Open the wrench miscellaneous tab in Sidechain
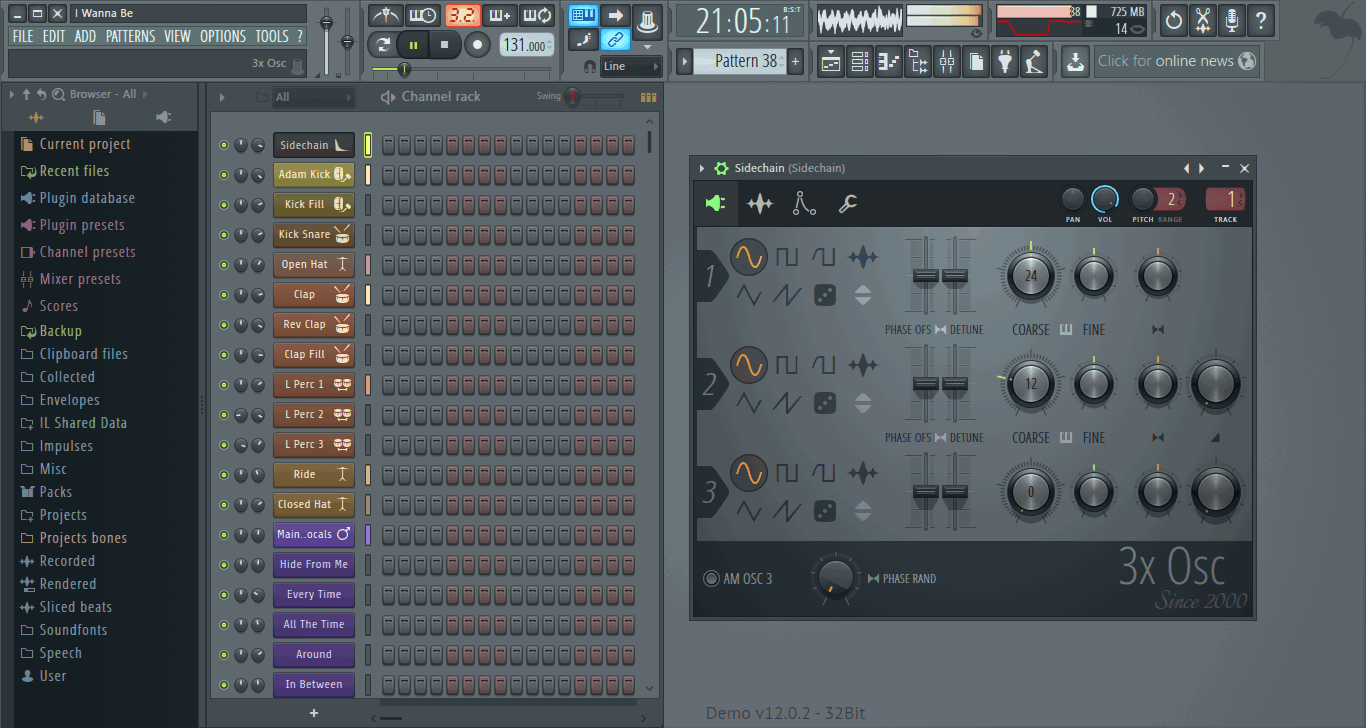 [848, 204]
